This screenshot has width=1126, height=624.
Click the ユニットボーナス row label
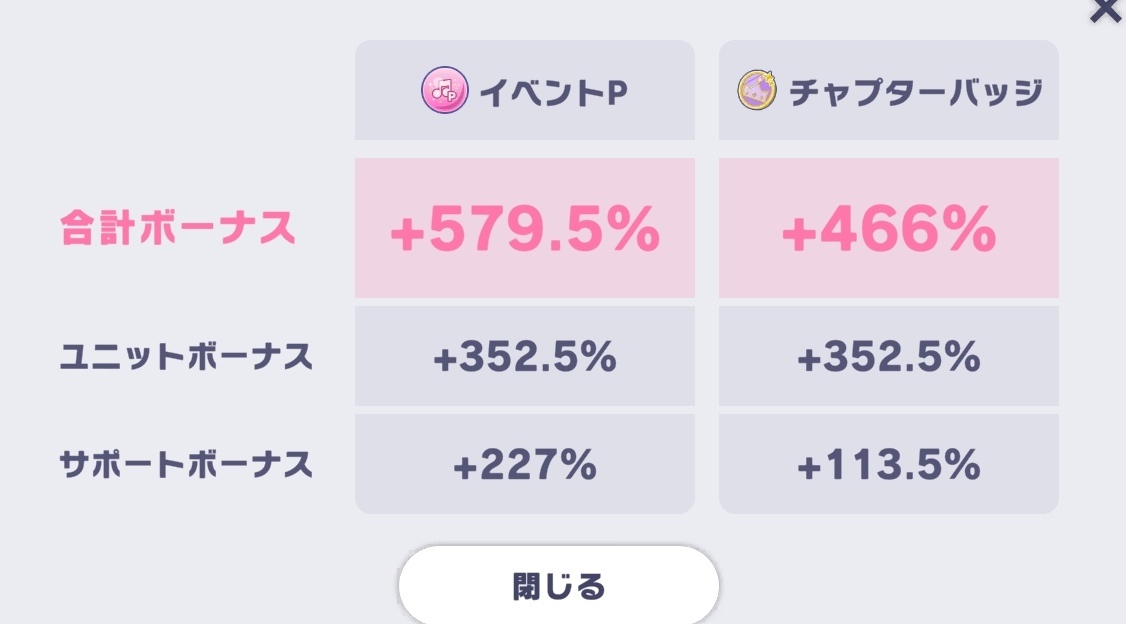coord(186,356)
